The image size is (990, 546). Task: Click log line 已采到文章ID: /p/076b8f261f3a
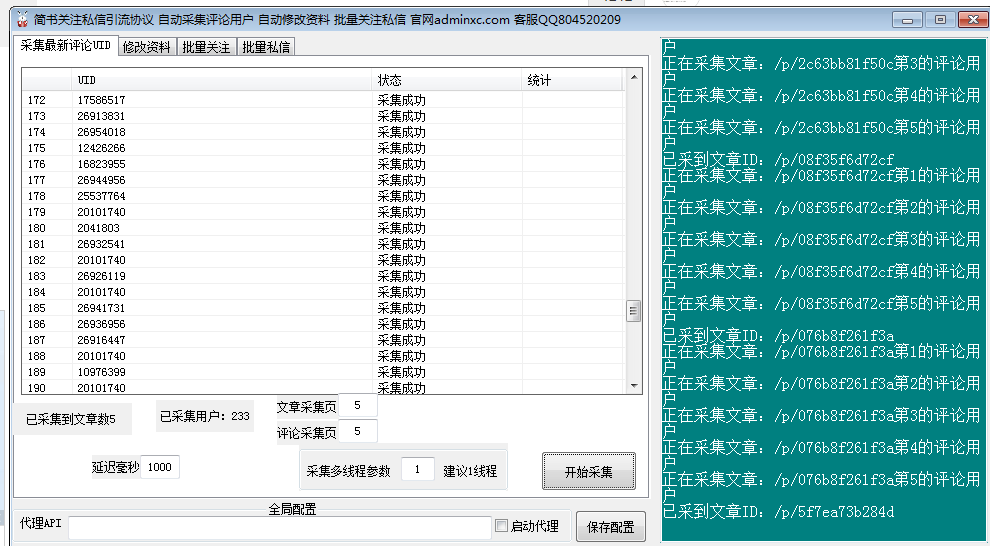pyautogui.click(x=778, y=335)
